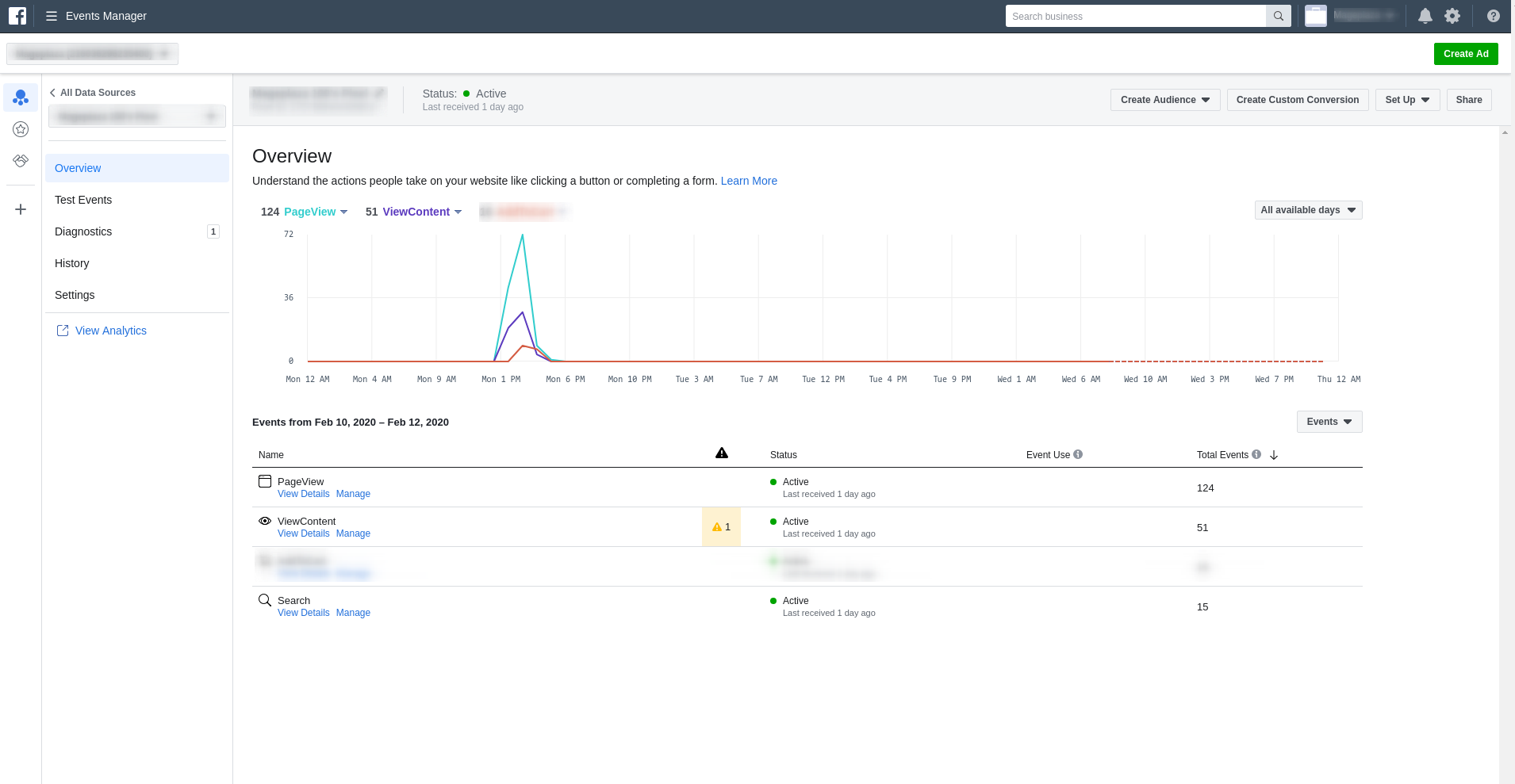Click the business account avatar thumbnail
Viewport: 1515px width, 784px height.
(1316, 16)
